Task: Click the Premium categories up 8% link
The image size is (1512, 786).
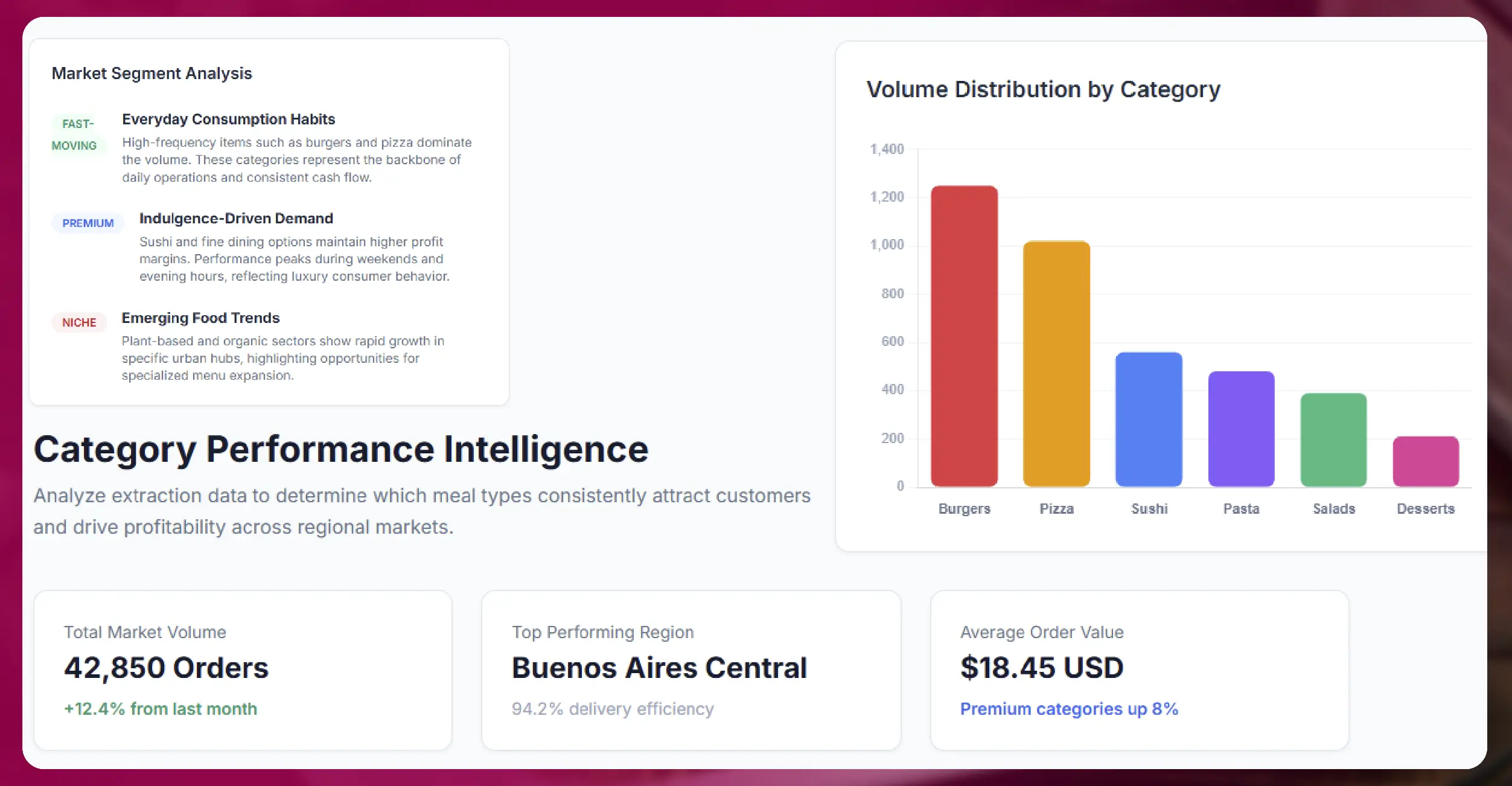Action: click(x=1068, y=709)
